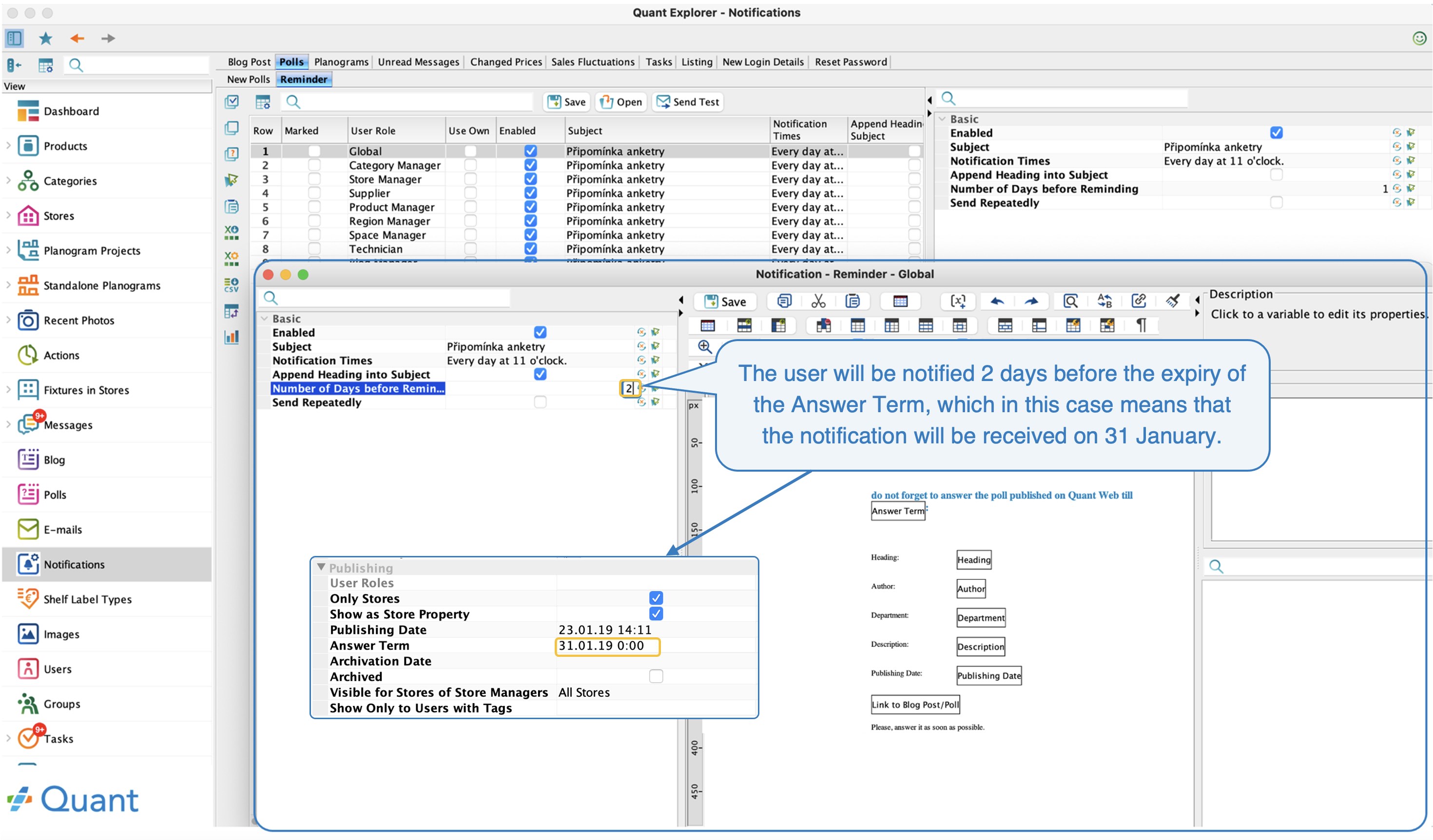Click the Redo arrow in editor toolbar
Image resolution: width=1433 pixels, height=840 pixels.
point(1031,301)
